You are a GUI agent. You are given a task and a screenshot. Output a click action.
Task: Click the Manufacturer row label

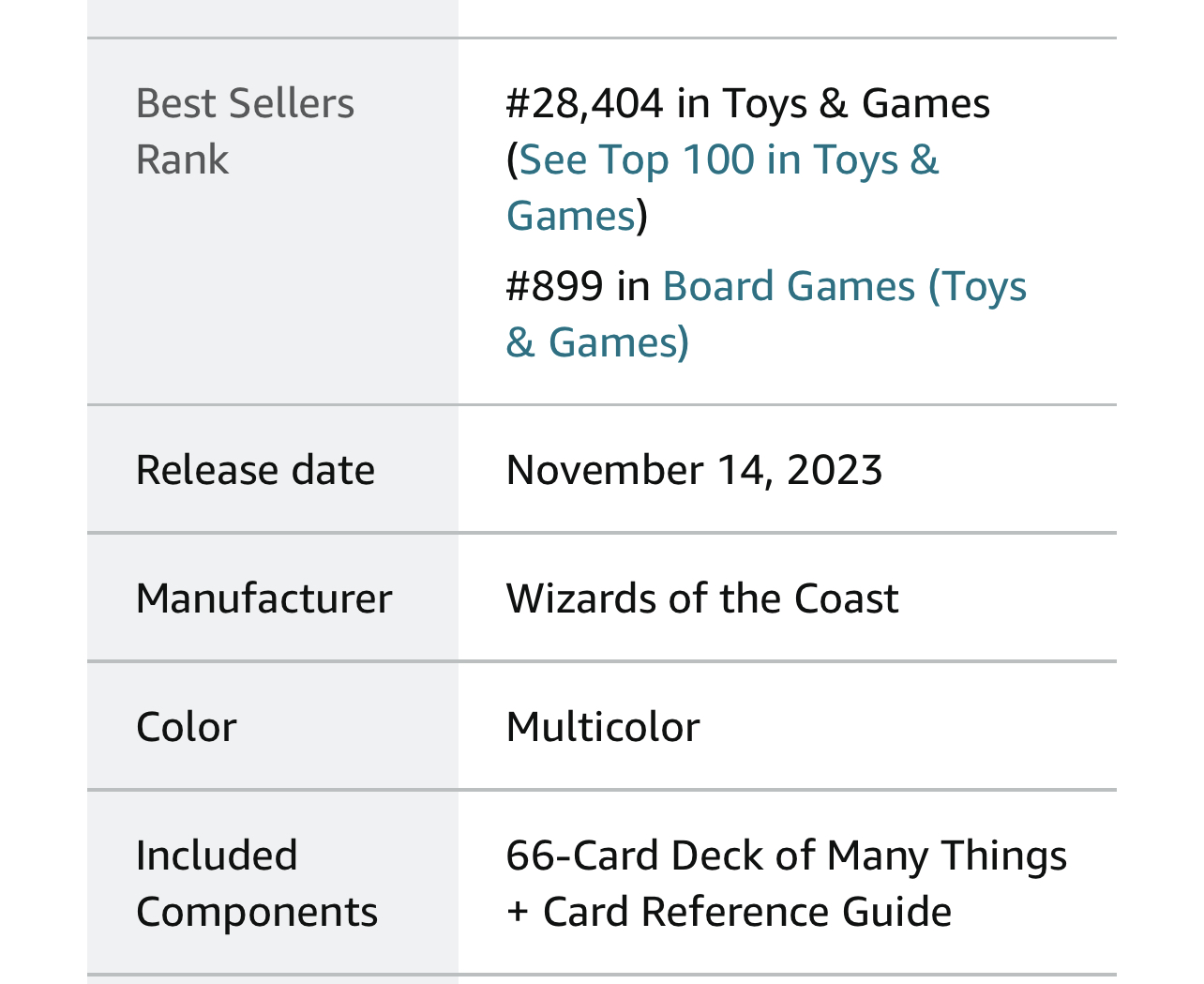(263, 598)
